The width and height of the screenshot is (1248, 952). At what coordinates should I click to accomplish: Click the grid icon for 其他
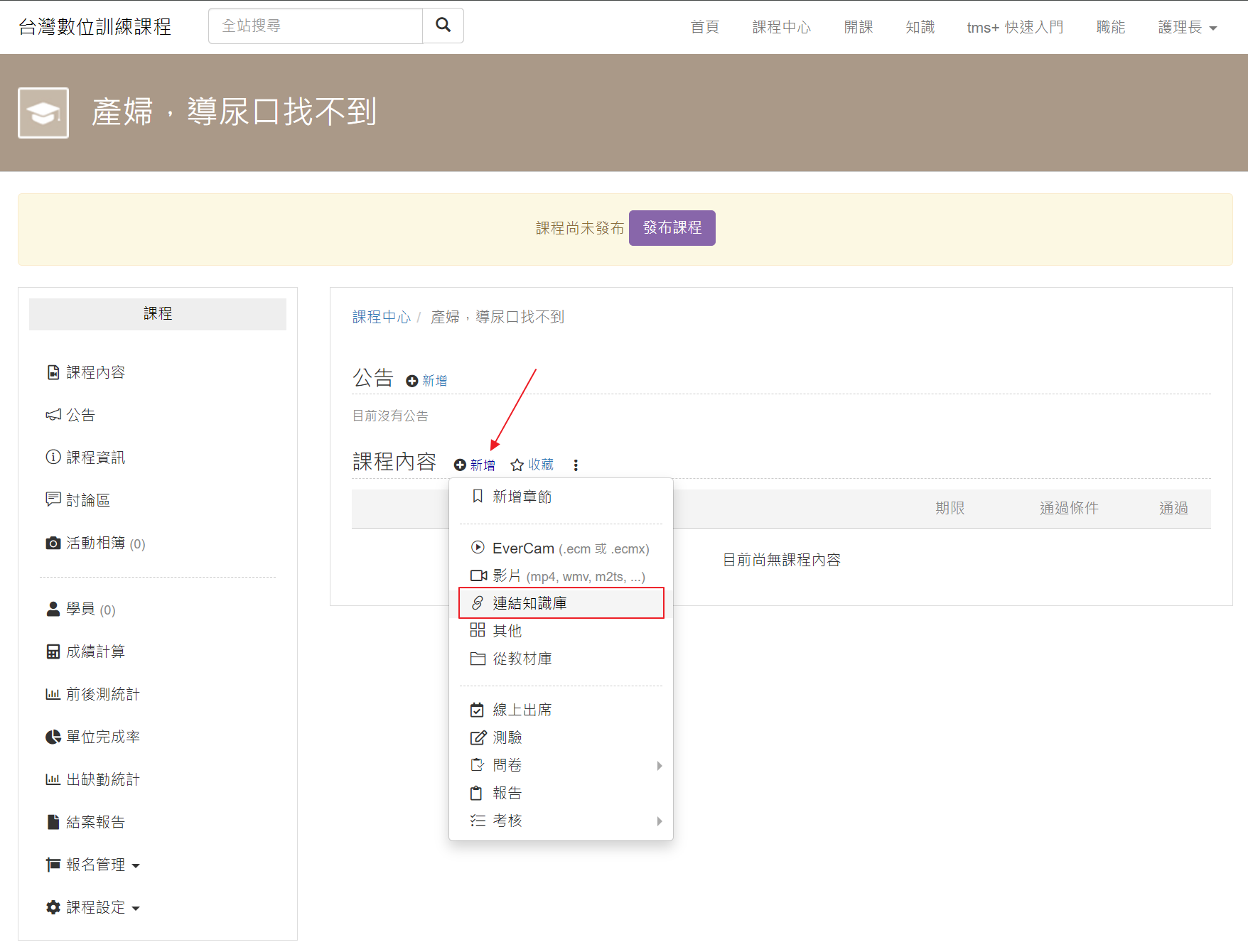[x=478, y=630]
